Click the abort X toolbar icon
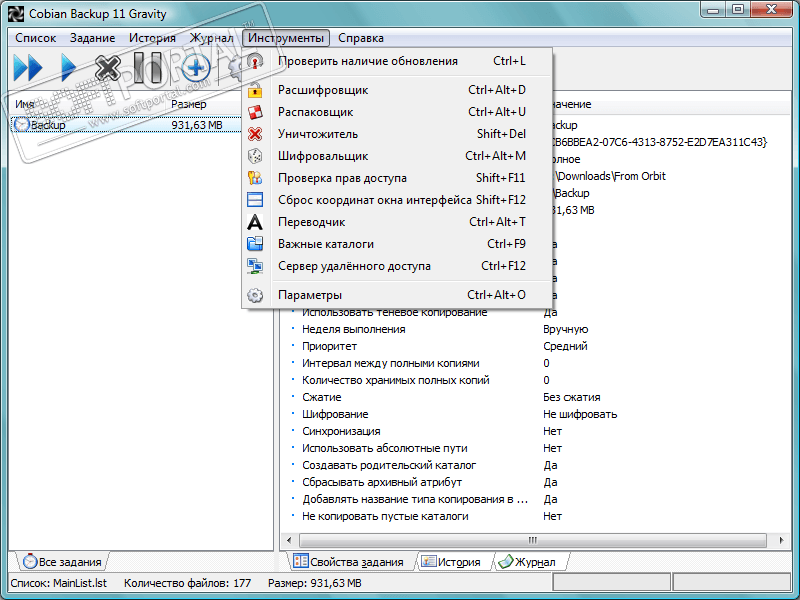 pos(108,67)
